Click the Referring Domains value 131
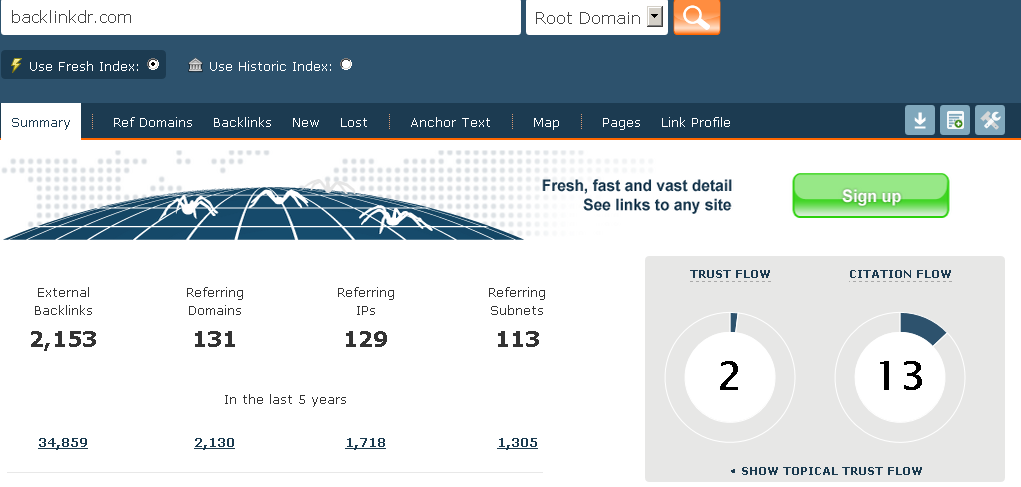The width and height of the screenshot is (1021, 487). click(214, 339)
